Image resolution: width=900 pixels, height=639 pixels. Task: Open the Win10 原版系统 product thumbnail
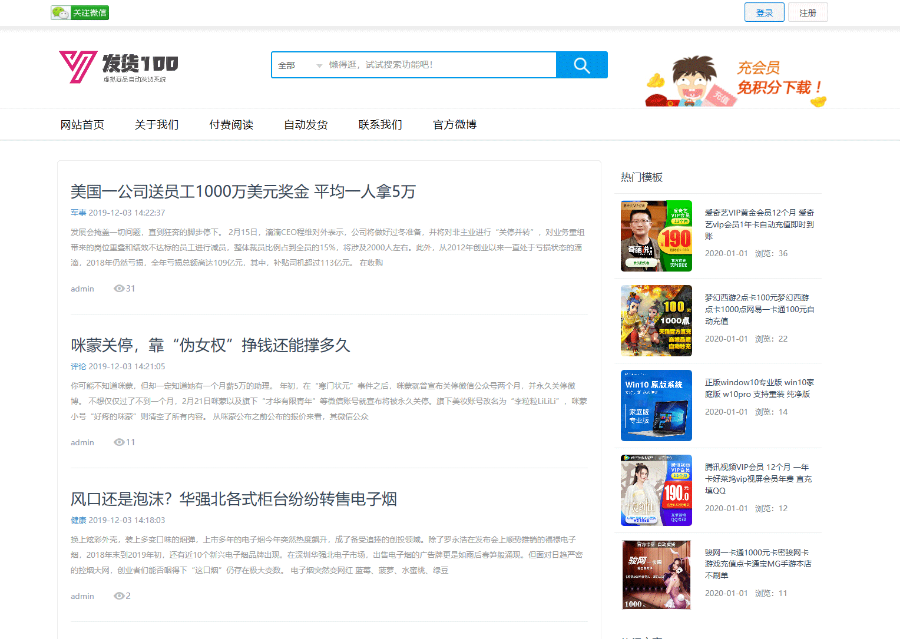coord(656,405)
